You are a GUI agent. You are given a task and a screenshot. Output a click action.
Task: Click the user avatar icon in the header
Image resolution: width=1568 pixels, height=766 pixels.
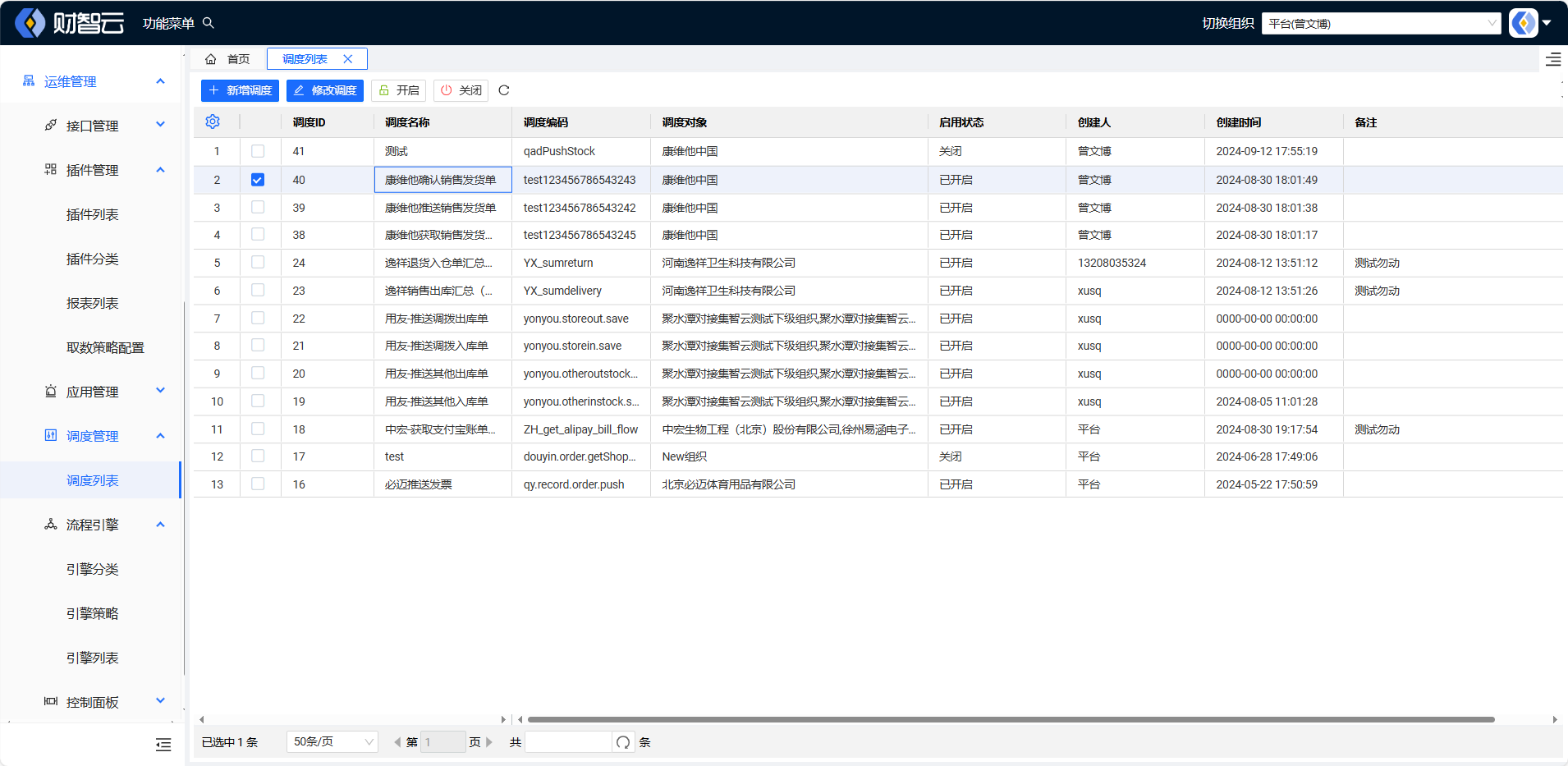click(1523, 23)
